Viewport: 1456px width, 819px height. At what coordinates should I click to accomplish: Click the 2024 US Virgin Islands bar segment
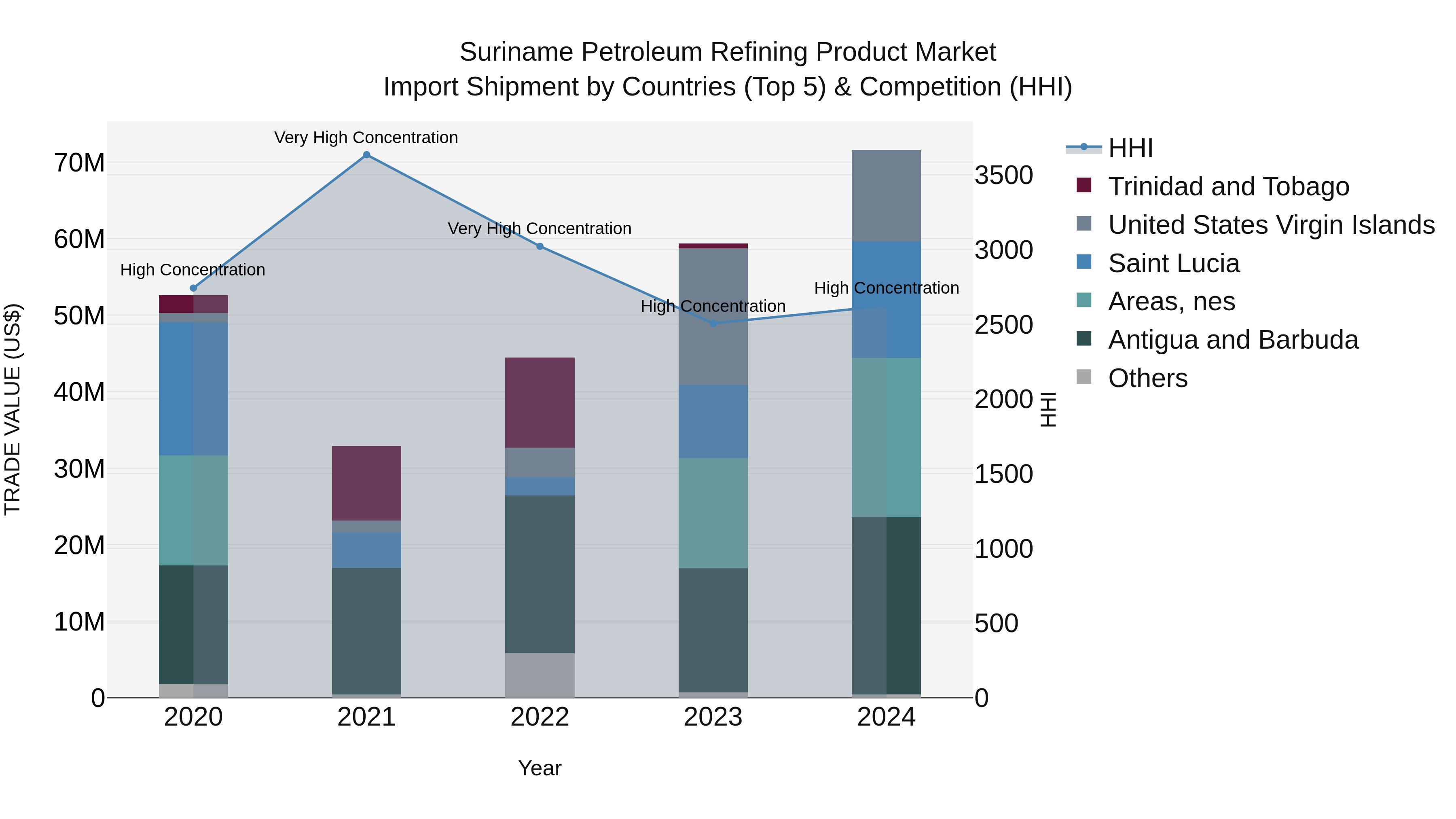tap(886, 196)
